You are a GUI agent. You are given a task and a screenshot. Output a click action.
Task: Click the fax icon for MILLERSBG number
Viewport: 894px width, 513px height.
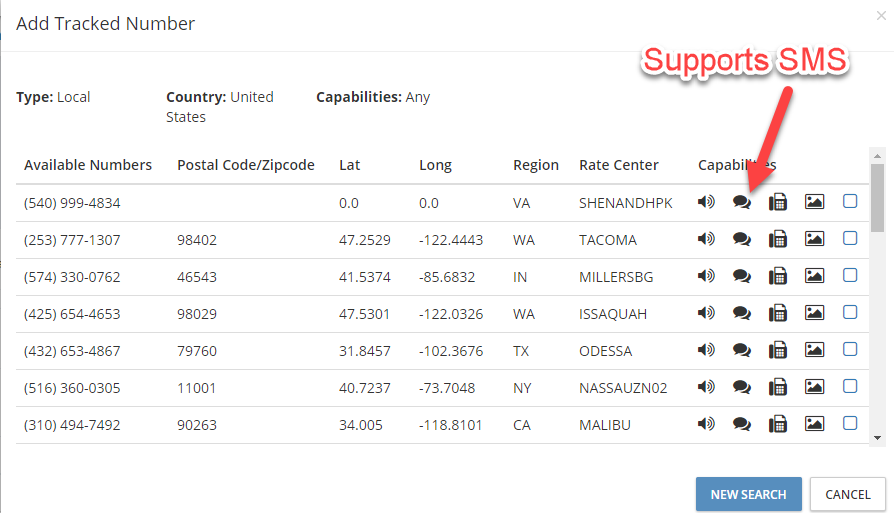point(778,276)
